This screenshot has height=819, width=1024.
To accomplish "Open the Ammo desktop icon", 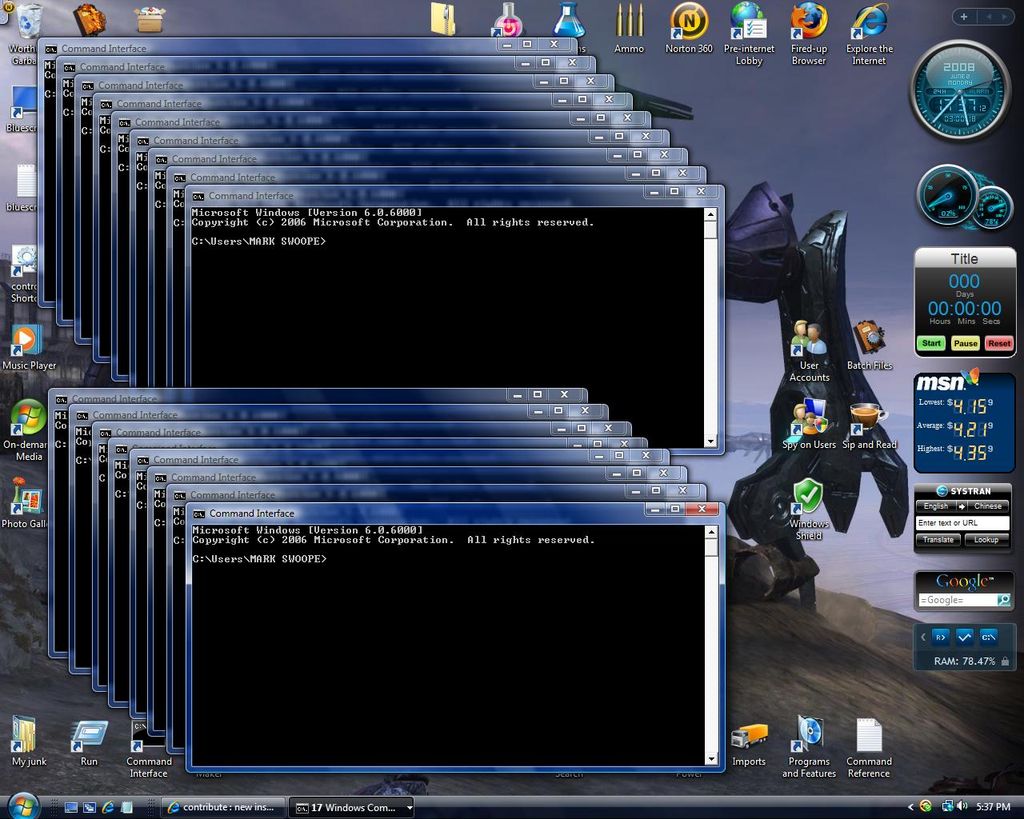I will coord(629,29).
